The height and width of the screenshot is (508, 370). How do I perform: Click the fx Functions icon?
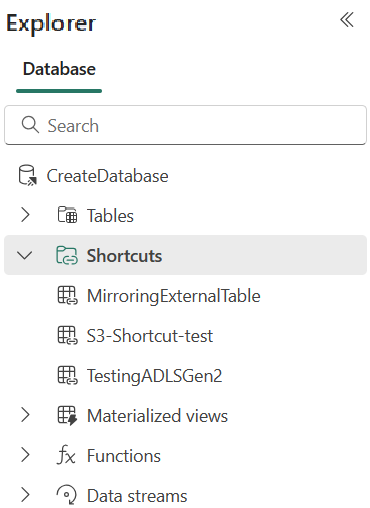point(66,455)
